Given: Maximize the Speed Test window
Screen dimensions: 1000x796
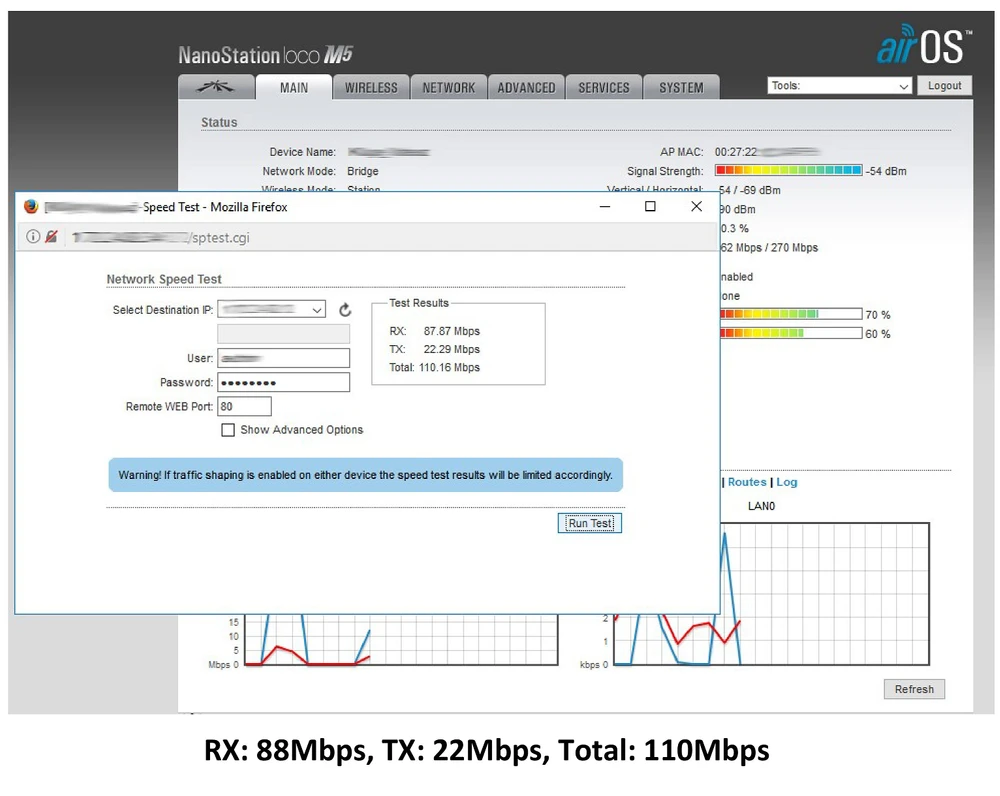Looking at the screenshot, I should click(650, 207).
